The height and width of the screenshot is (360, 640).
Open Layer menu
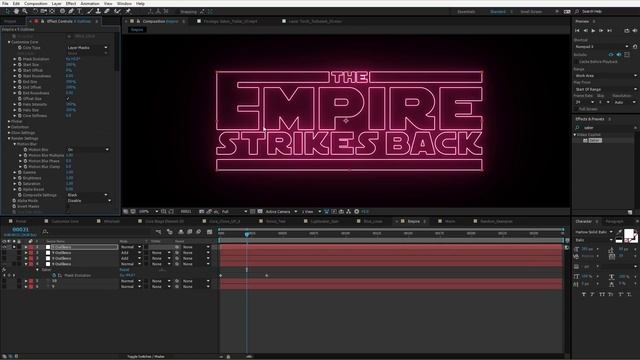[x=56, y=3]
